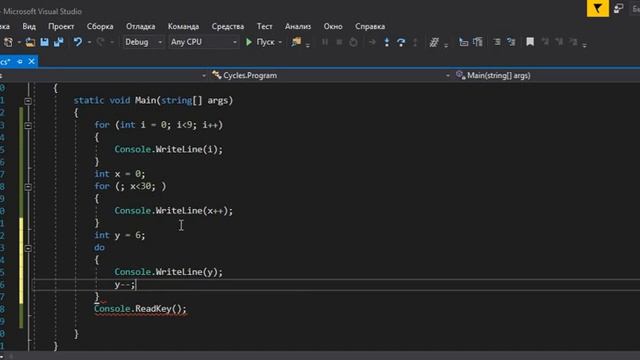Click the code line int x = 0;
Viewport: 640px width, 360px height.
(x=120, y=174)
